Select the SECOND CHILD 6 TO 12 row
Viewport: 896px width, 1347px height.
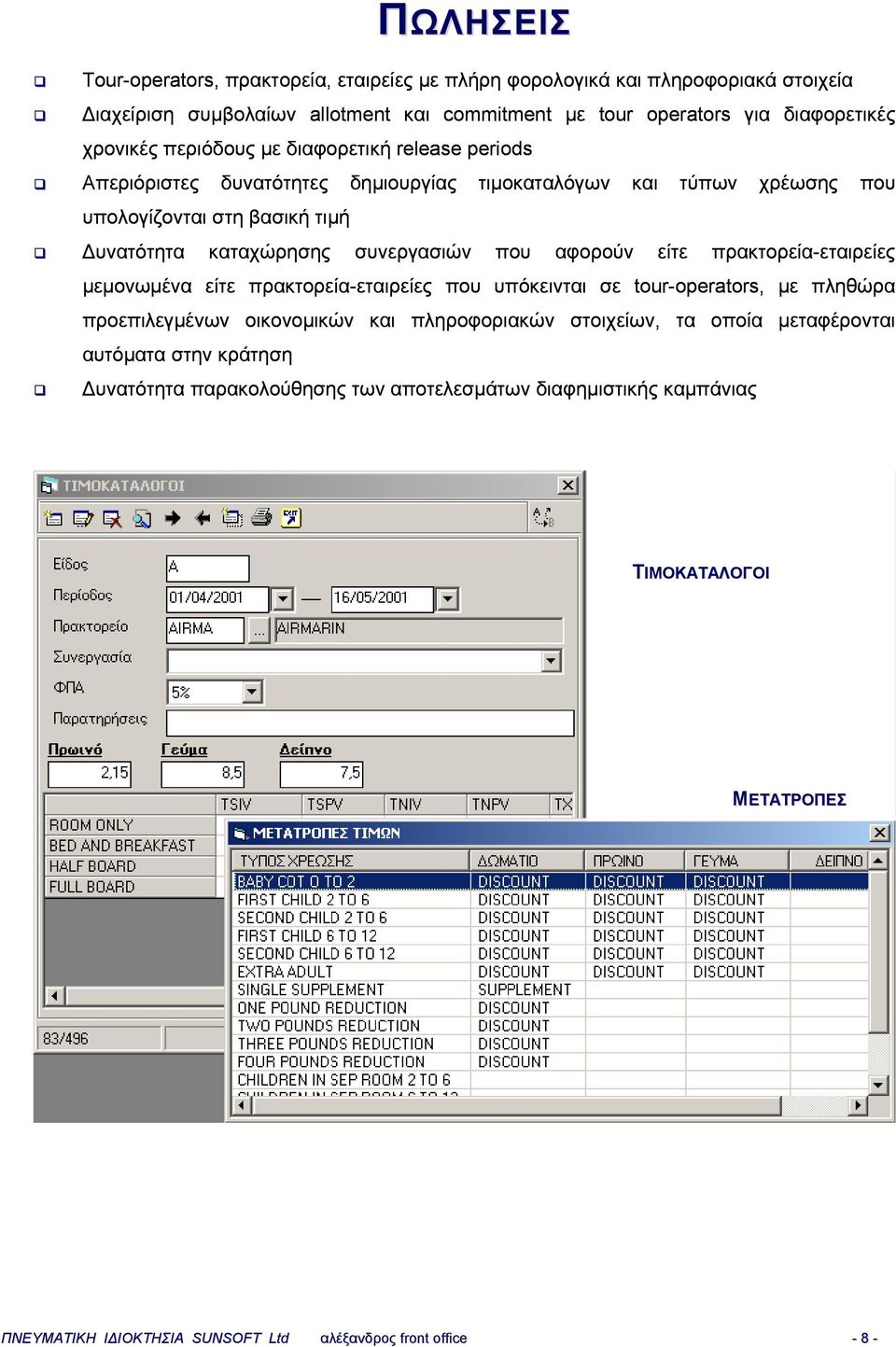pos(551,954)
